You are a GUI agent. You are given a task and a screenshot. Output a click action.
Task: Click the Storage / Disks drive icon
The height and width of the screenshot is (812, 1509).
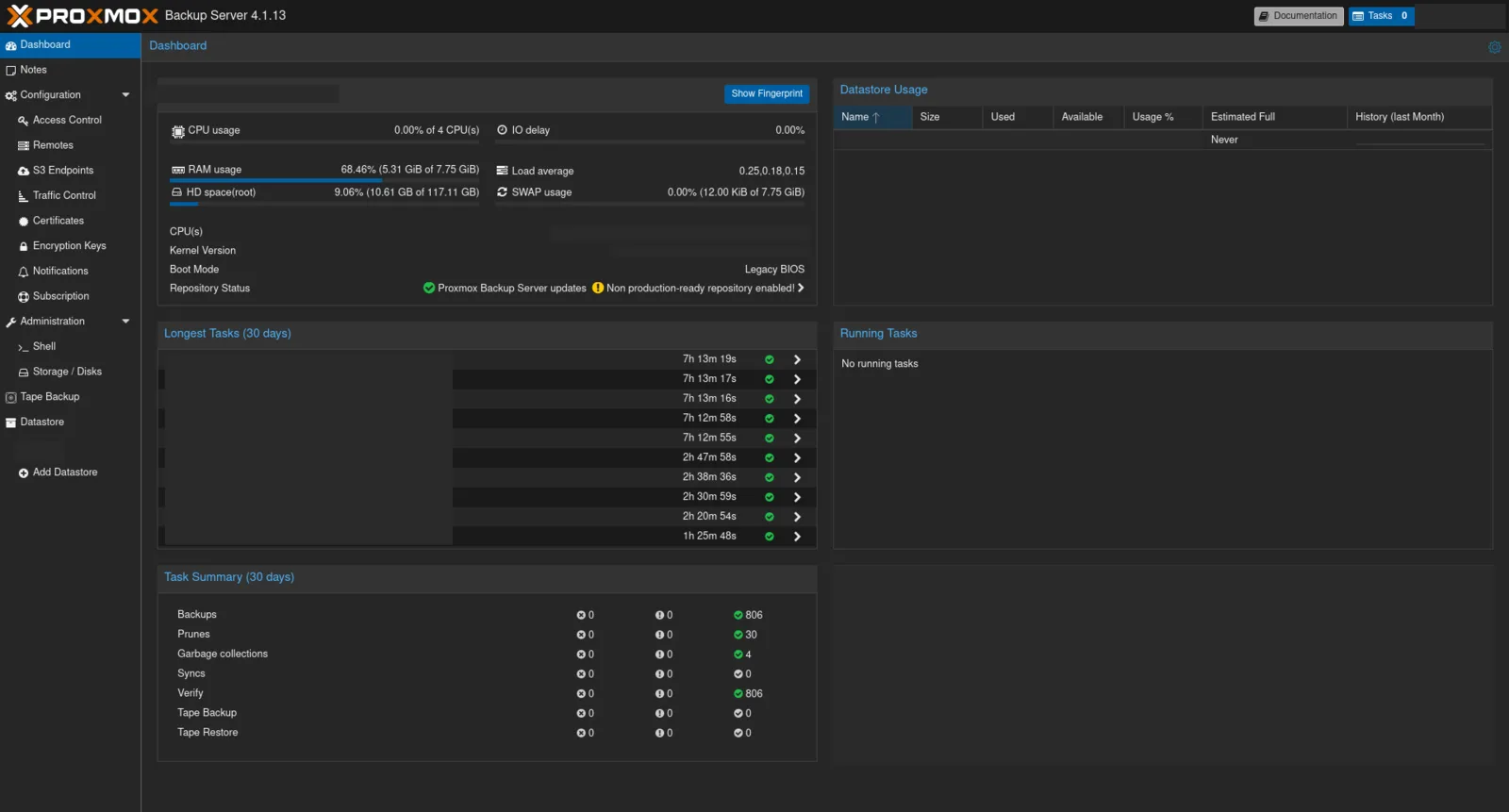[x=24, y=373]
